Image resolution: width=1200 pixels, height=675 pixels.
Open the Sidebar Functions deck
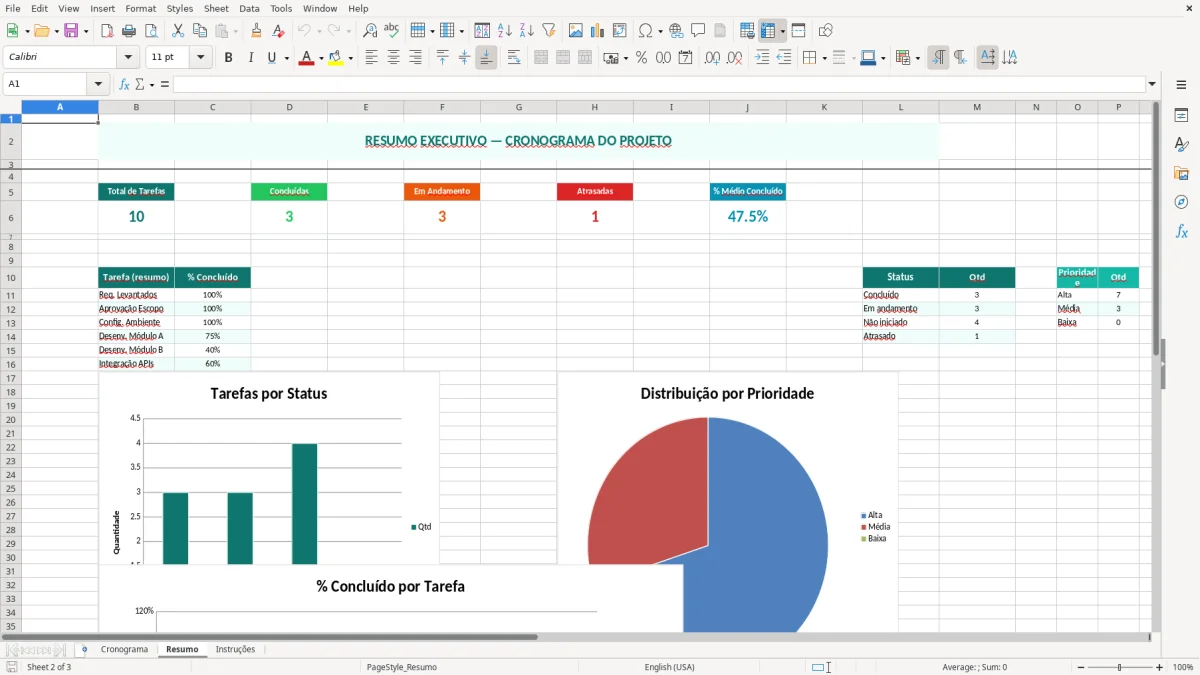click(x=1182, y=231)
